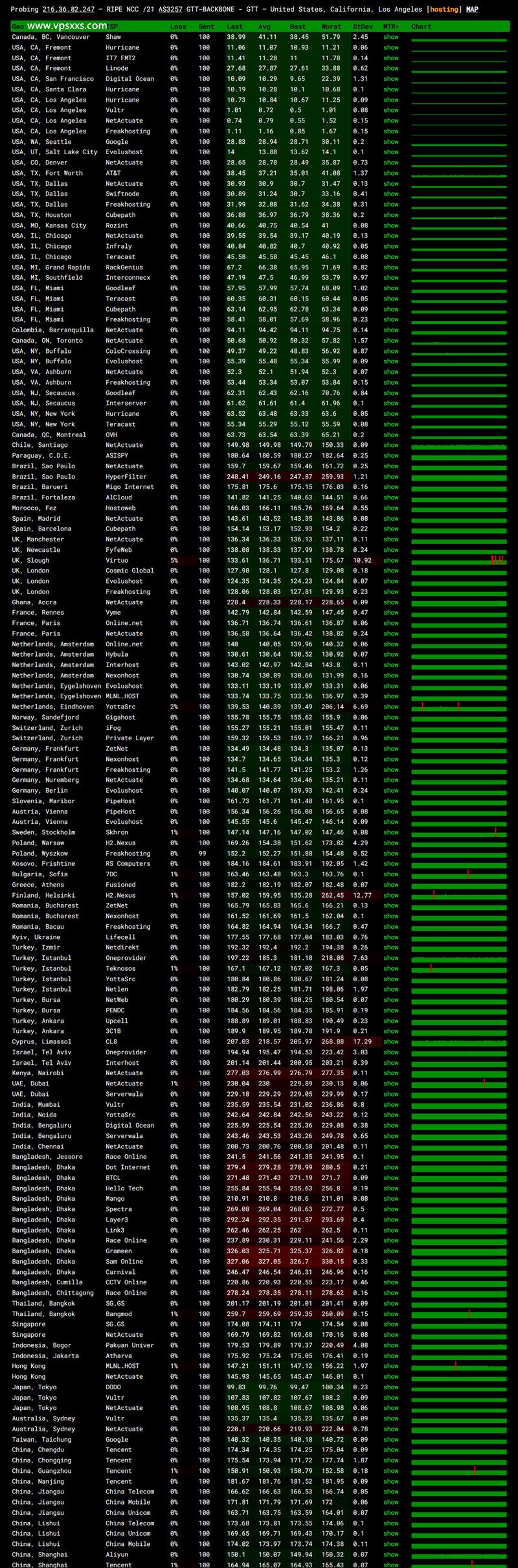
Task: Show MTR for Finland, Helsinki H2.Nexus
Action: click(x=390, y=895)
